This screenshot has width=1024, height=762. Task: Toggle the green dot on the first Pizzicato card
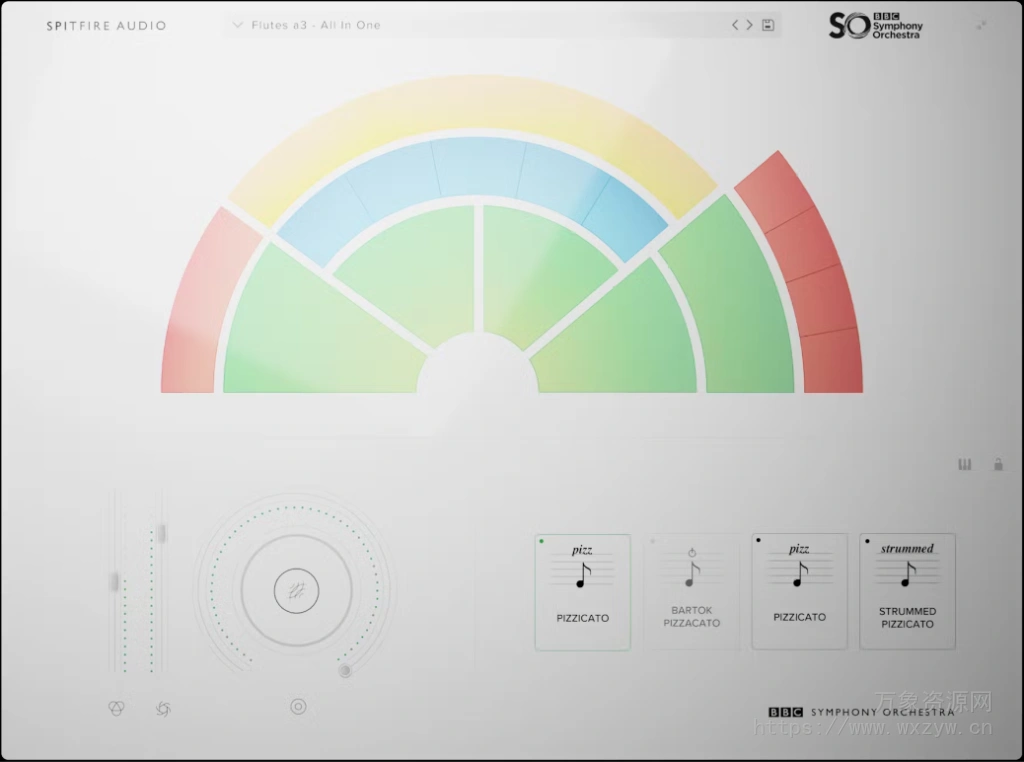click(541, 541)
